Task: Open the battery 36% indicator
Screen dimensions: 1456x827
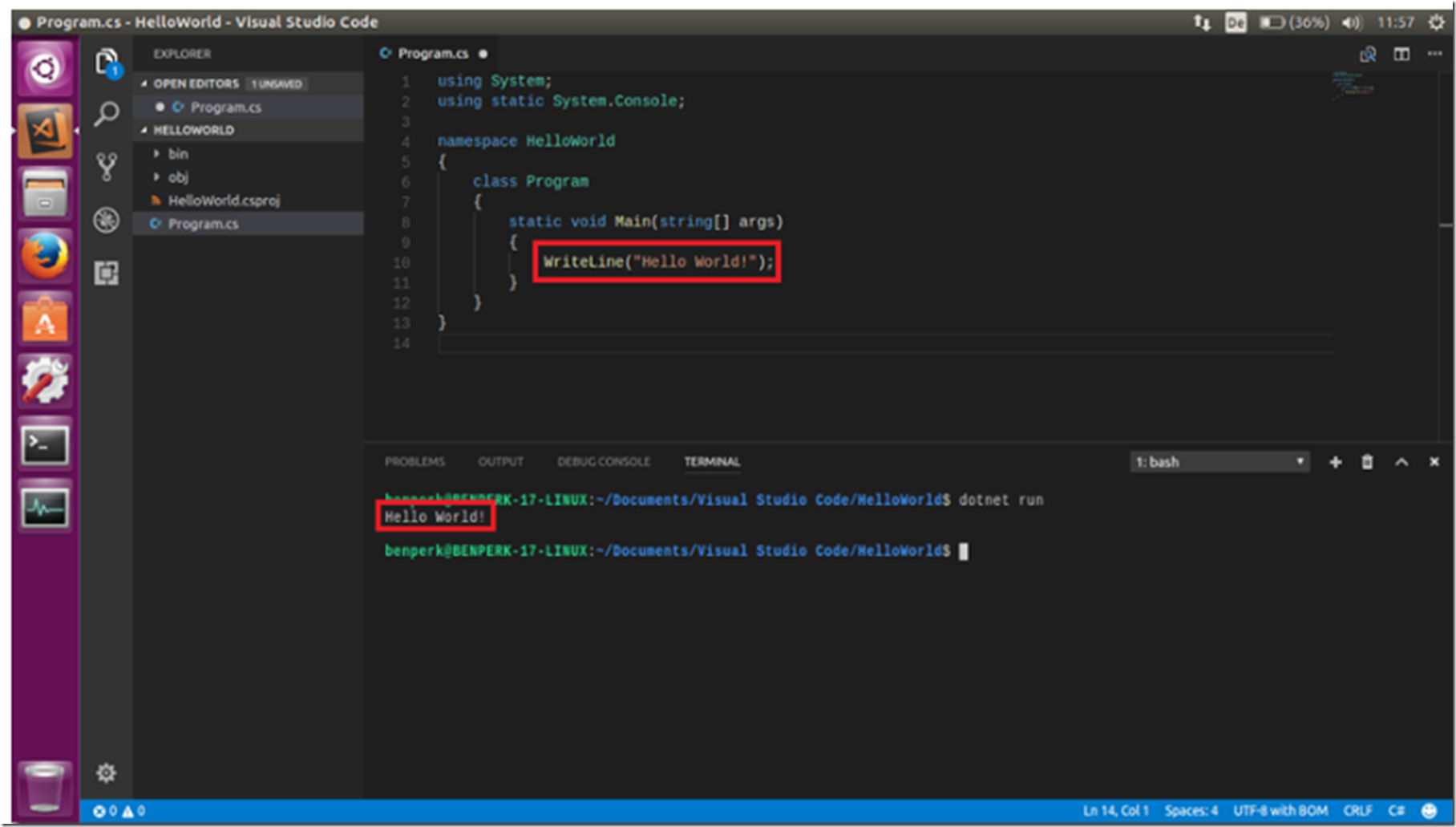Action: 1294,22
